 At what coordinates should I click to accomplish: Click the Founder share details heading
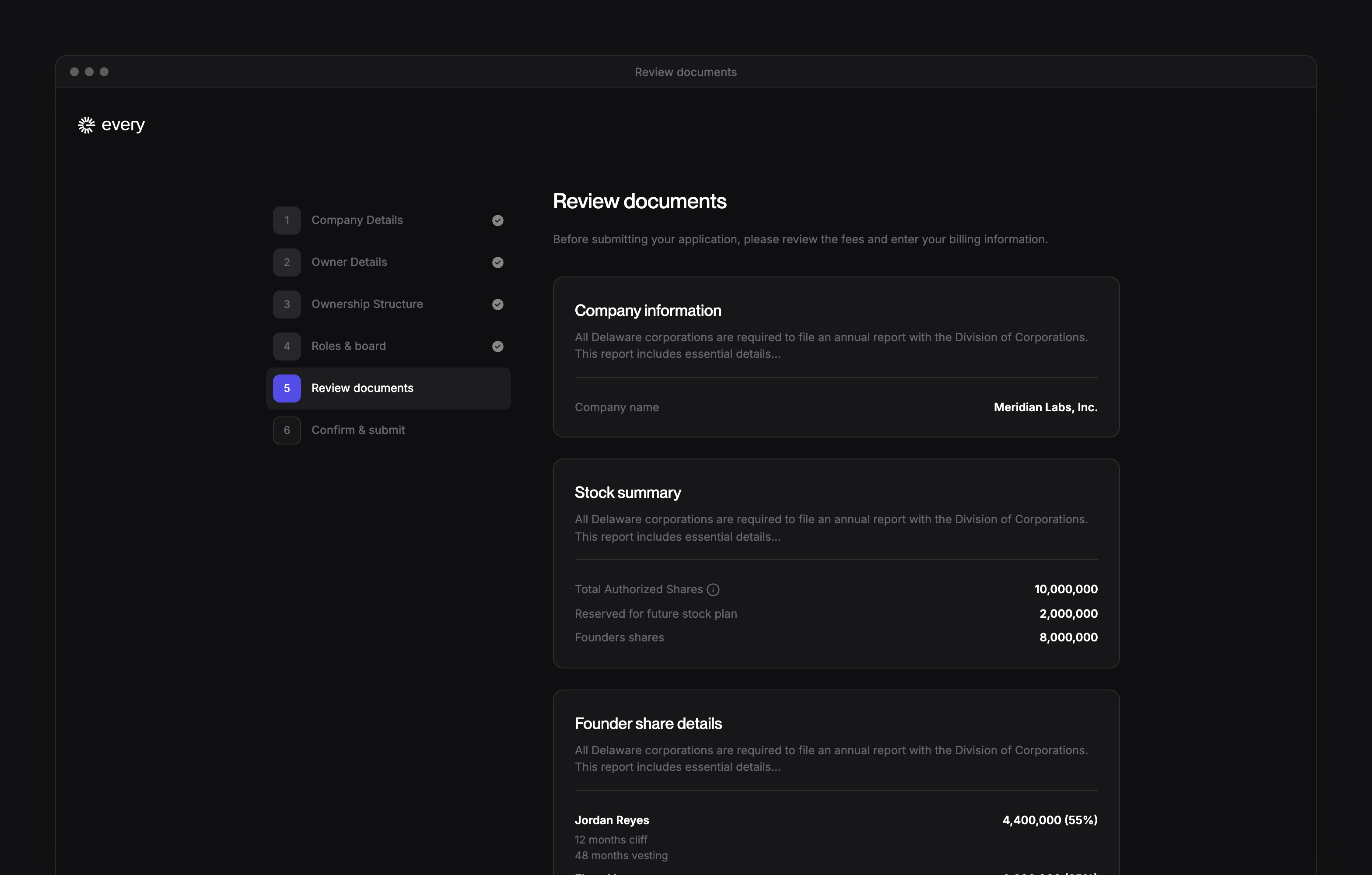[x=648, y=724]
